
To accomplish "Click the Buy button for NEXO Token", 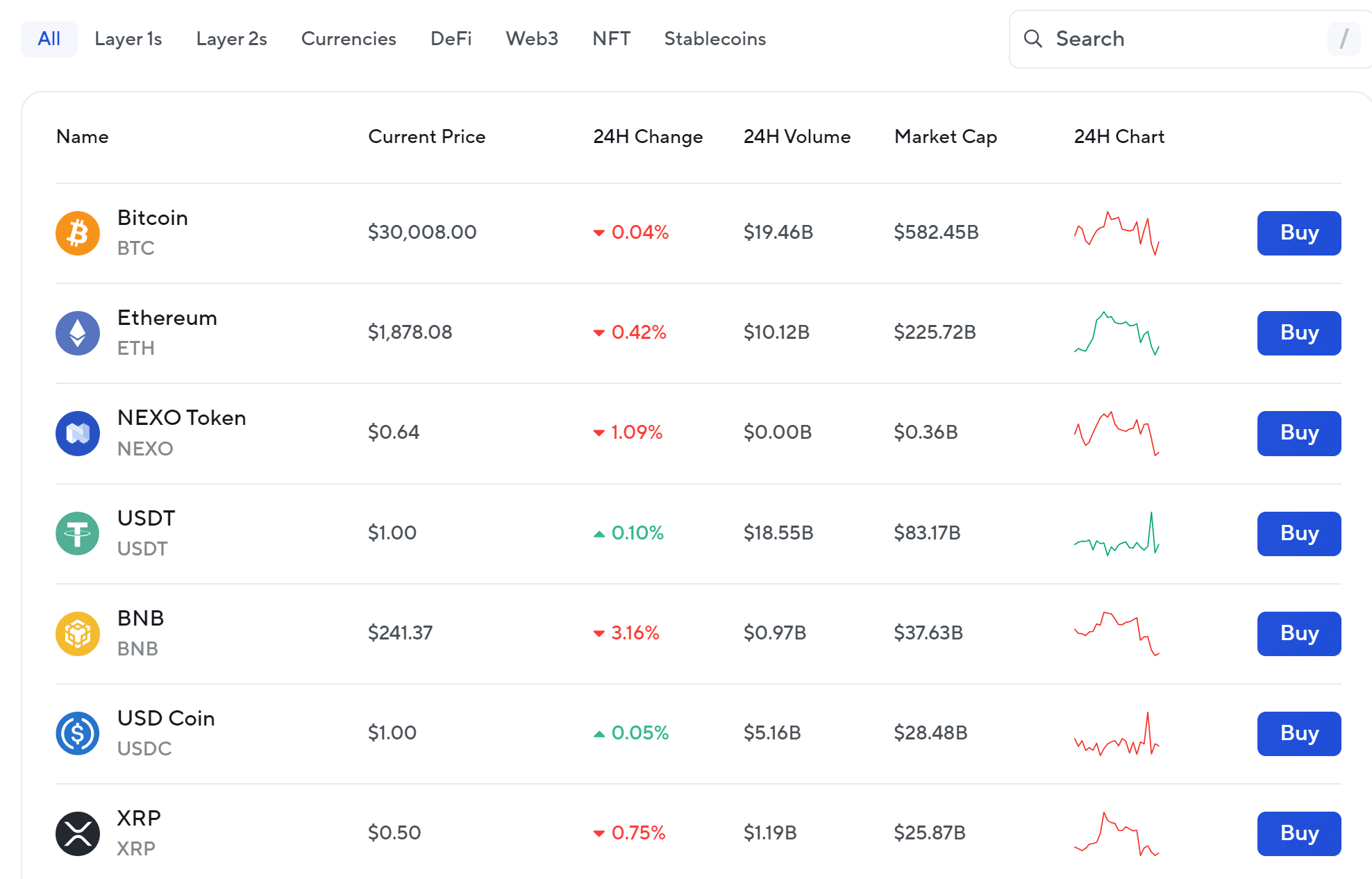I will tap(1299, 433).
